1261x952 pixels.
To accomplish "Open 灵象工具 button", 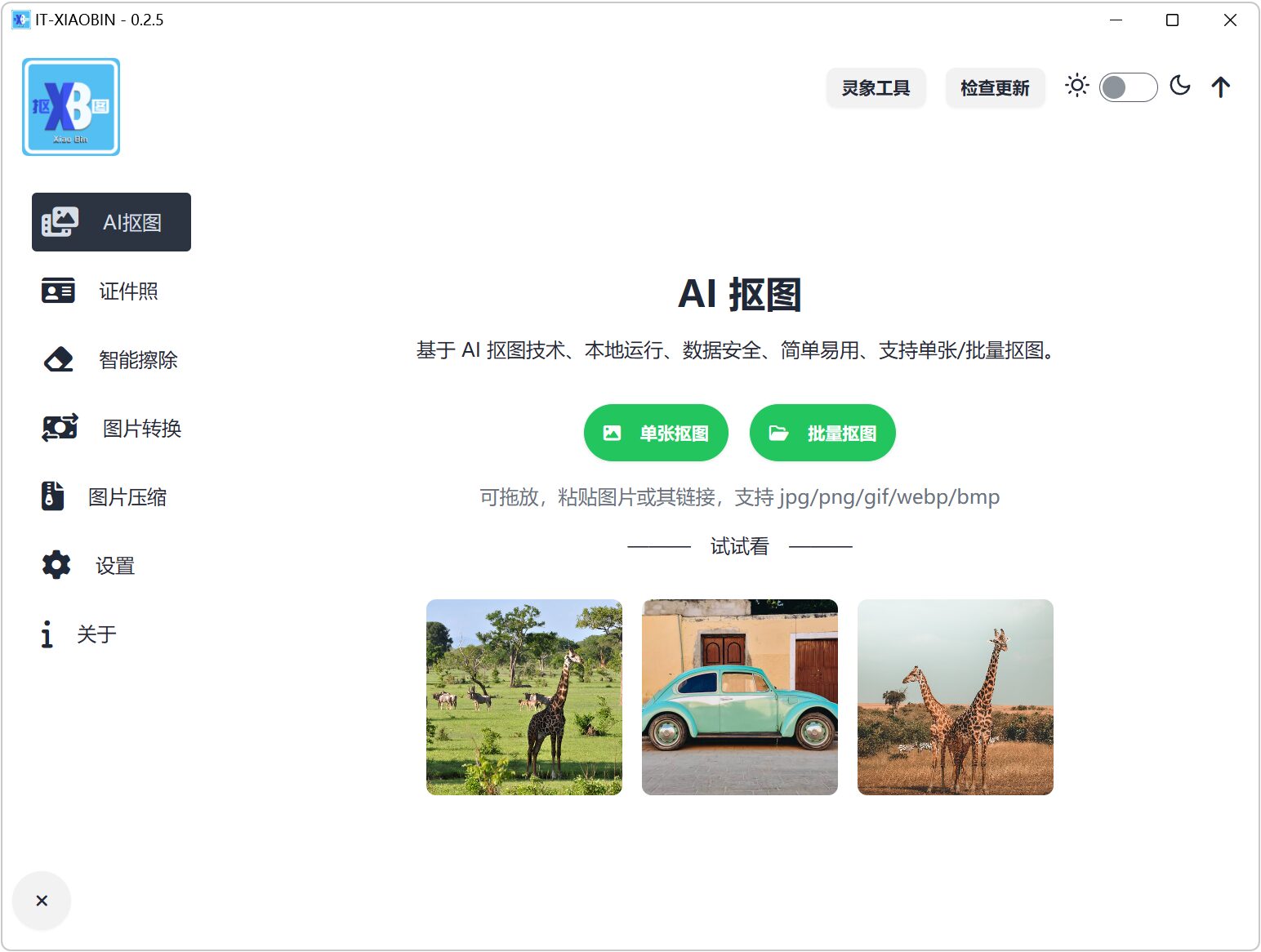I will (876, 87).
